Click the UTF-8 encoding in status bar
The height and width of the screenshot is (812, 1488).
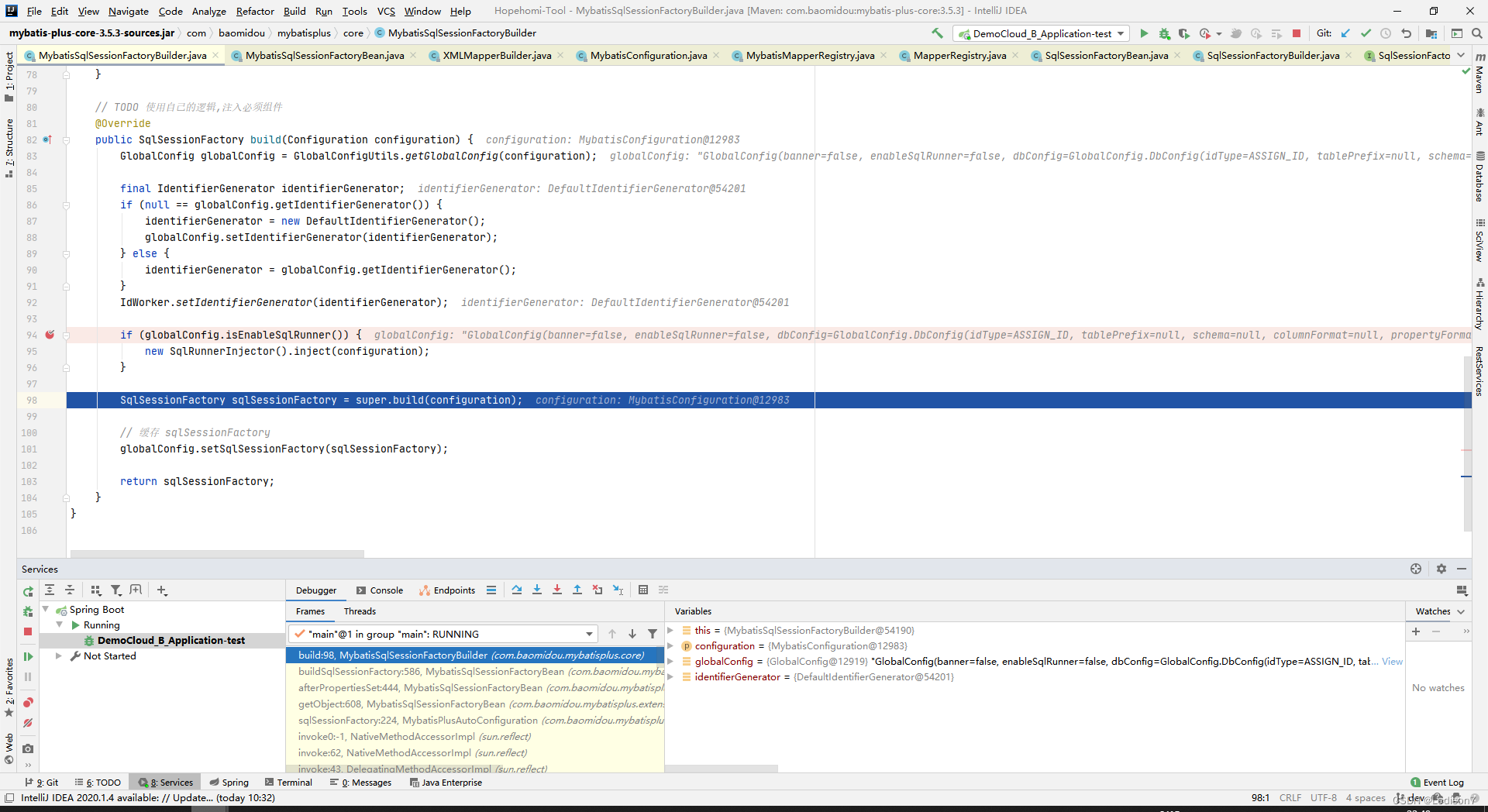coord(1324,798)
